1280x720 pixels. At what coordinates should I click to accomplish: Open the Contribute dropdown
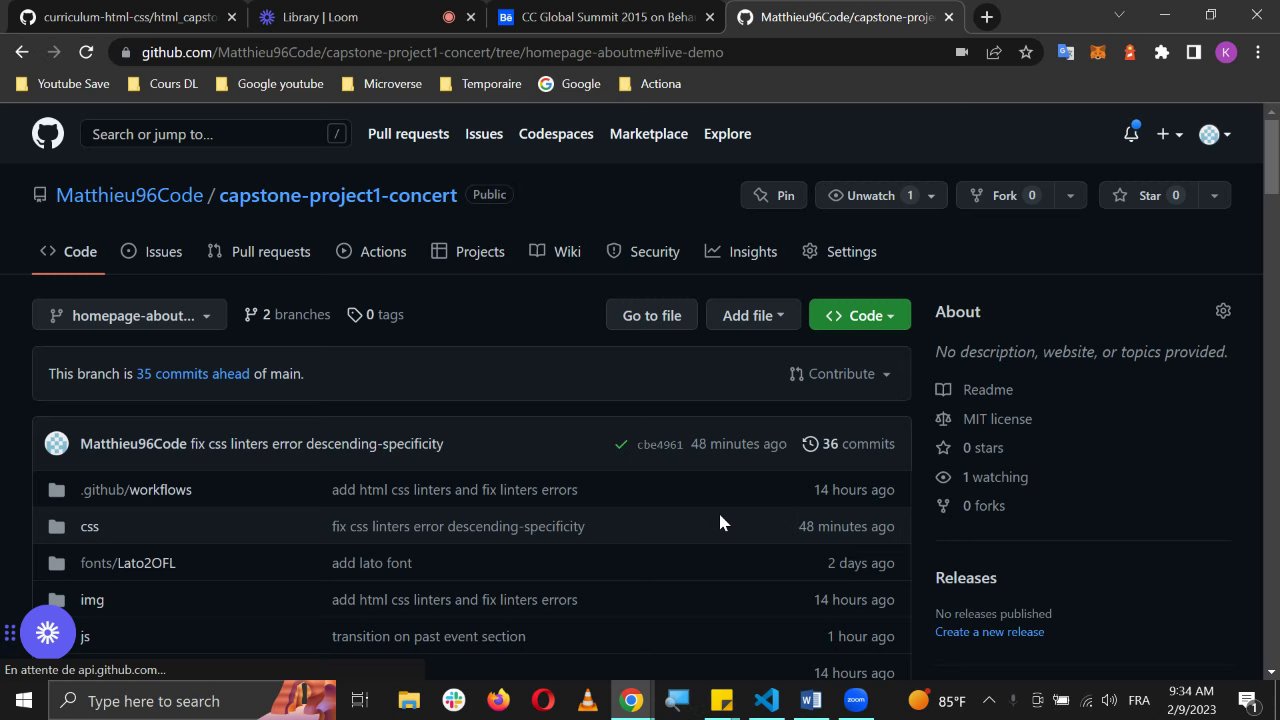click(840, 374)
